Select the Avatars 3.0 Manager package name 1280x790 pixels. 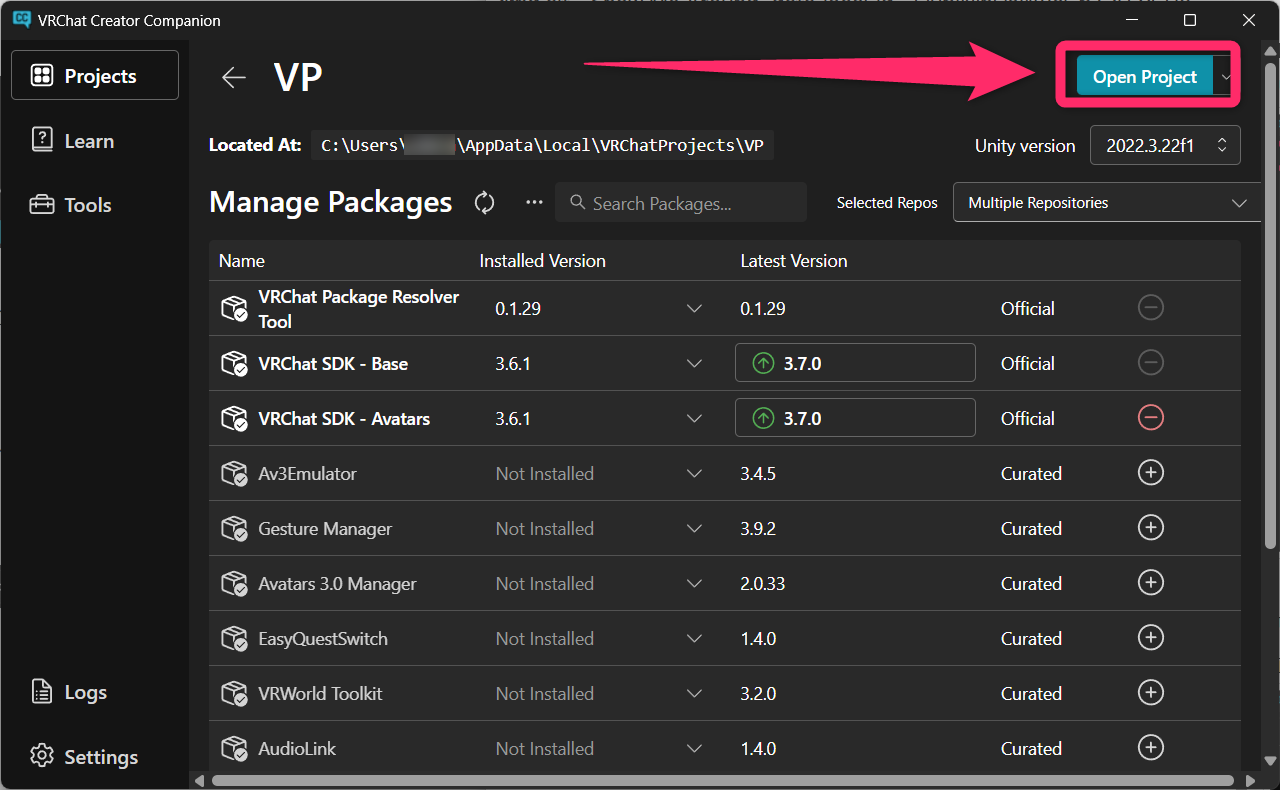(x=337, y=584)
